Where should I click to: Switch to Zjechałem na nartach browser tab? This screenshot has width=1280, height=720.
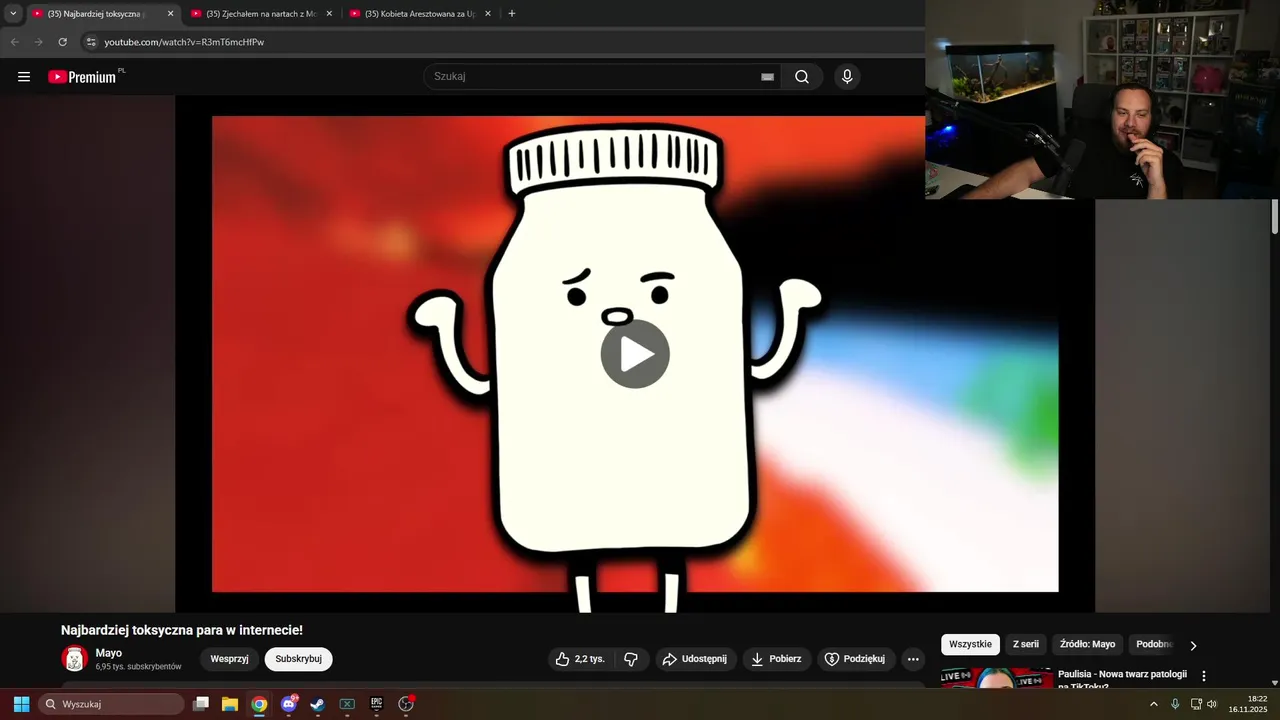tap(260, 14)
